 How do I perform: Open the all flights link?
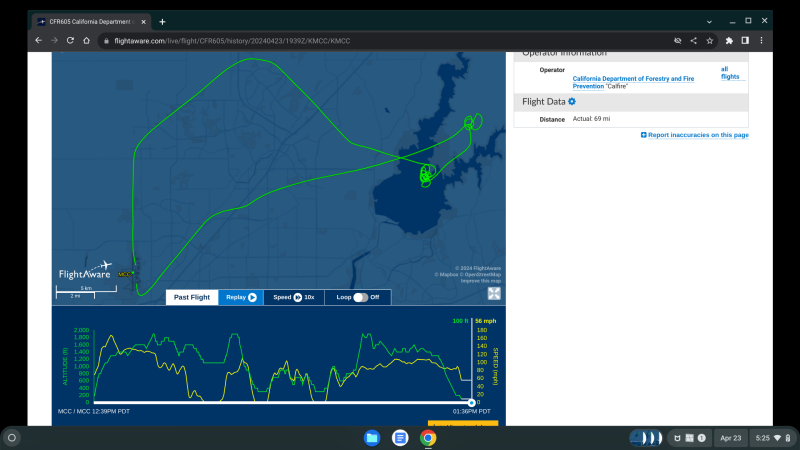tap(732, 73)
